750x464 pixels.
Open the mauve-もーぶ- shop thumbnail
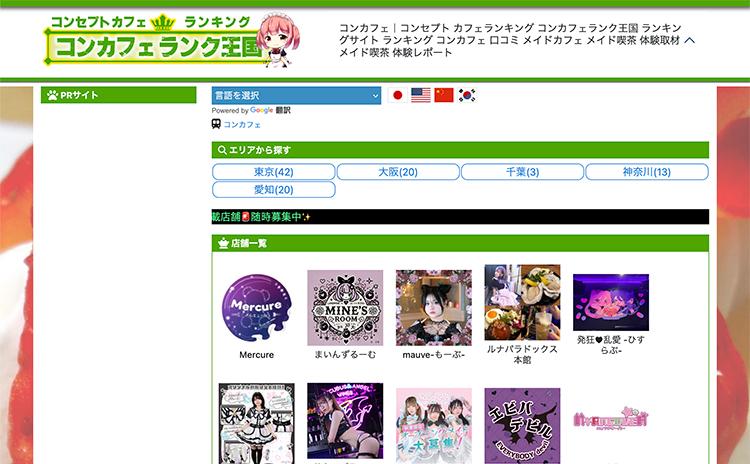click(x=433, y=308)
